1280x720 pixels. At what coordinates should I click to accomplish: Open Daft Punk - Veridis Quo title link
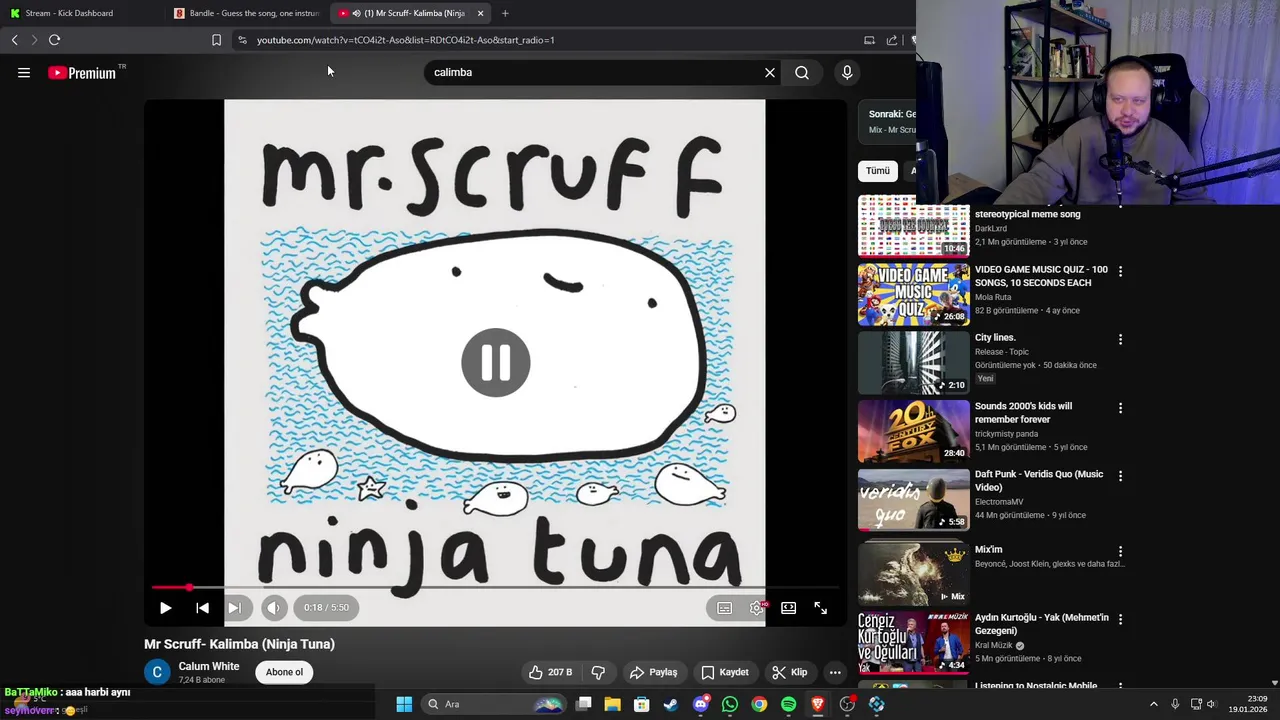1039,480
